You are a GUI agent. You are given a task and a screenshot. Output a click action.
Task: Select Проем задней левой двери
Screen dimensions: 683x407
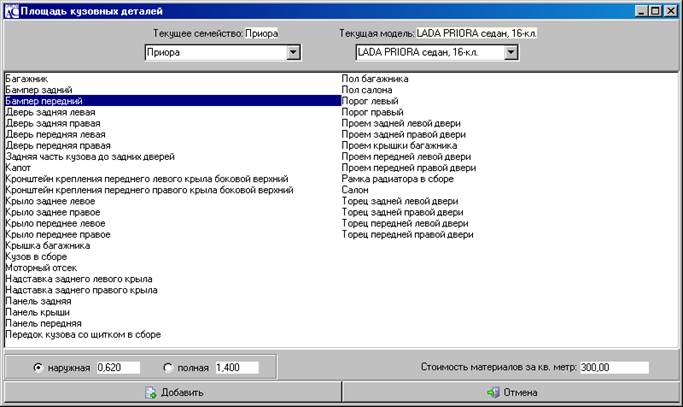[401, 123]
